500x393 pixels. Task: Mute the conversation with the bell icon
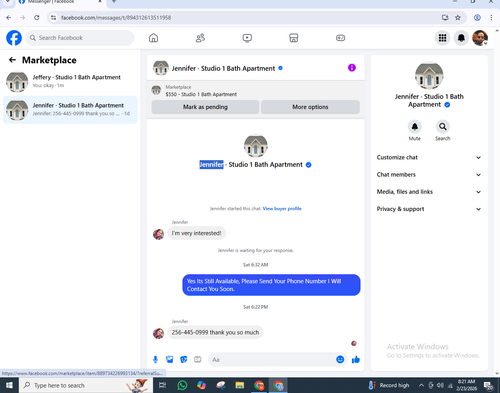415,127
